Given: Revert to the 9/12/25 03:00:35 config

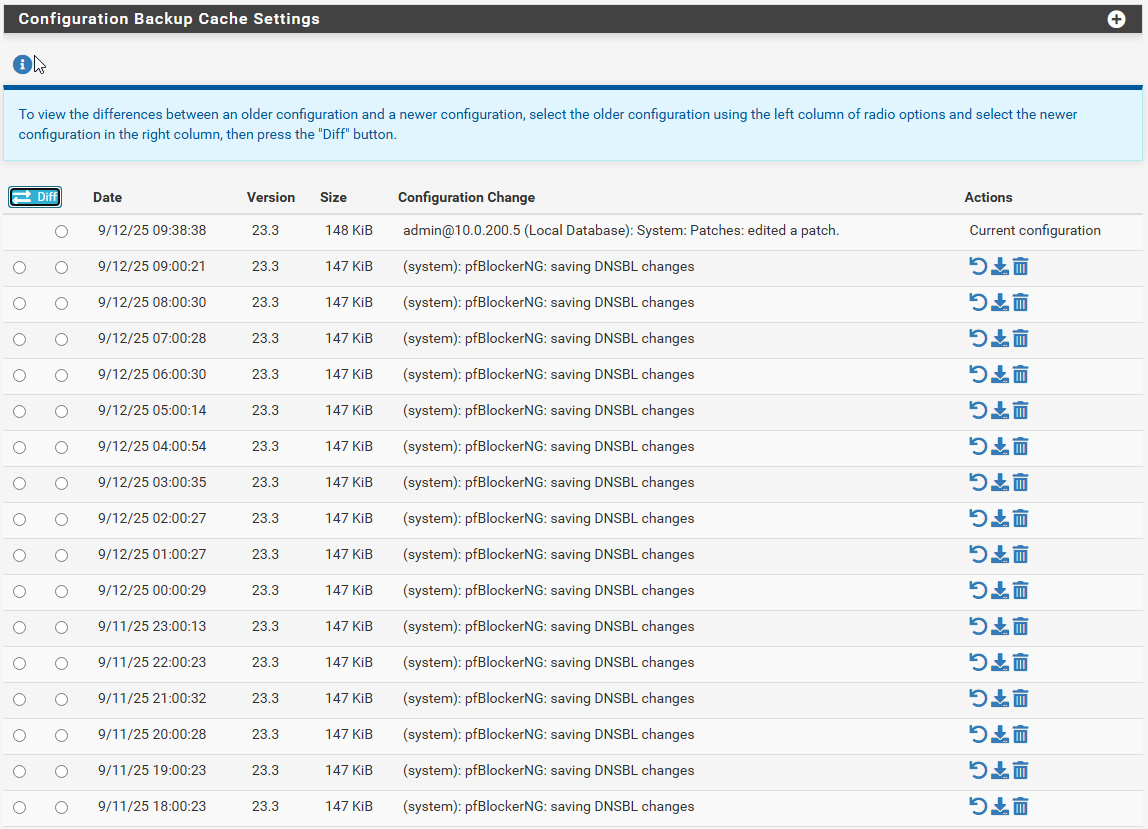Looking at the screenshot, I should click(978, 483).
